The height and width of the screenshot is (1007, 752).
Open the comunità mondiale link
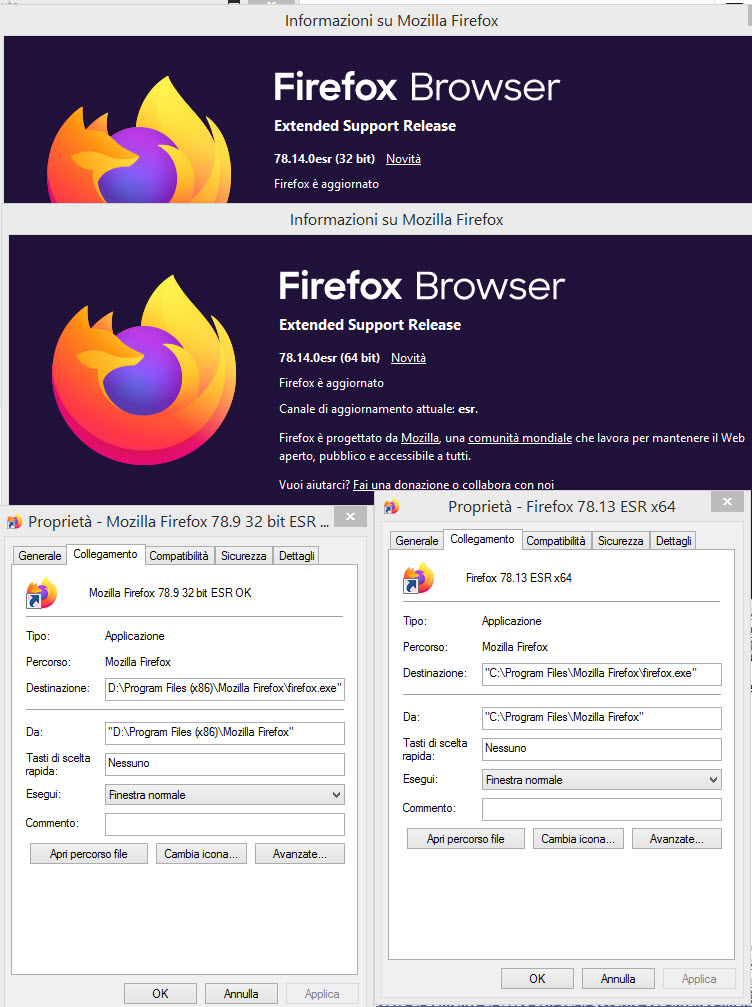(520, 438)
